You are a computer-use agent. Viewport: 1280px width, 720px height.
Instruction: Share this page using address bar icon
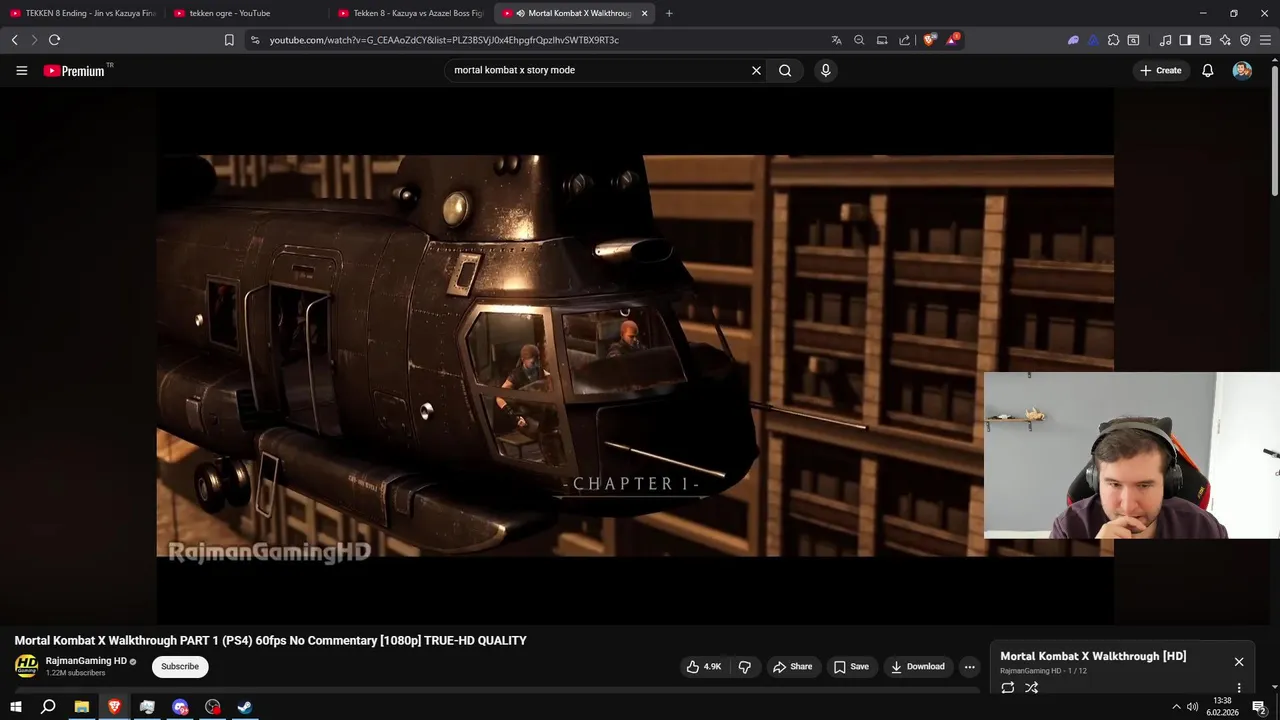click(x=904, y=40)
